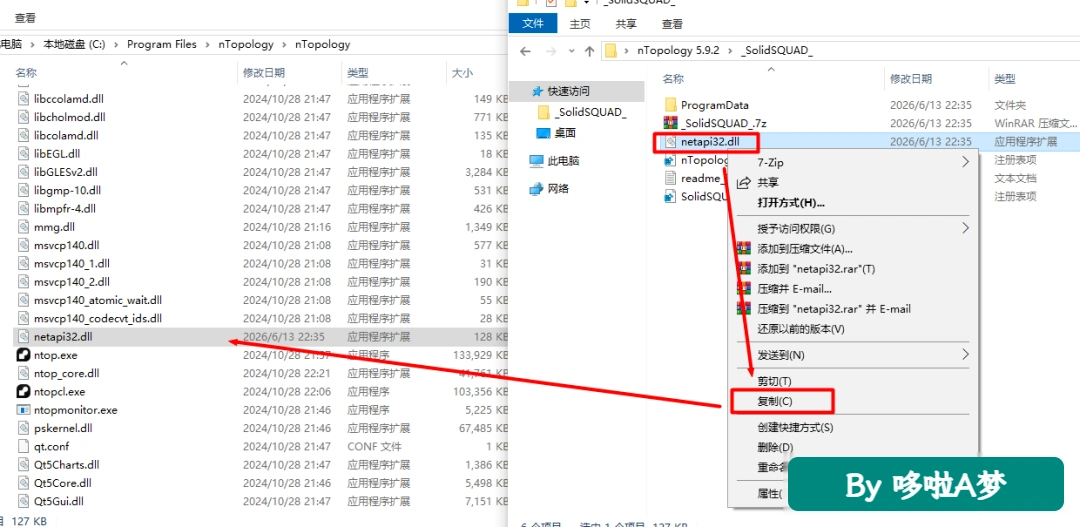
Task: Open the Home tab in right window
Action: [x=580, y=23]
